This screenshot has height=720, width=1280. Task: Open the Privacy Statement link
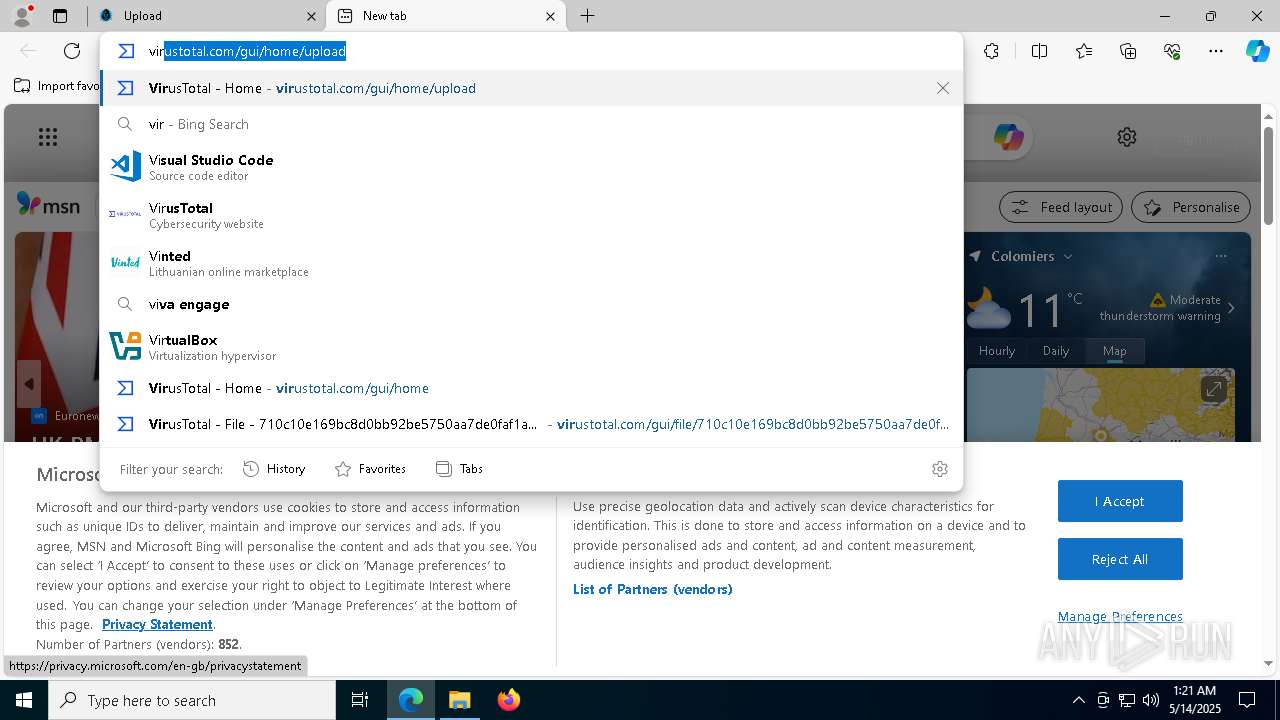[x=157, y=624]
